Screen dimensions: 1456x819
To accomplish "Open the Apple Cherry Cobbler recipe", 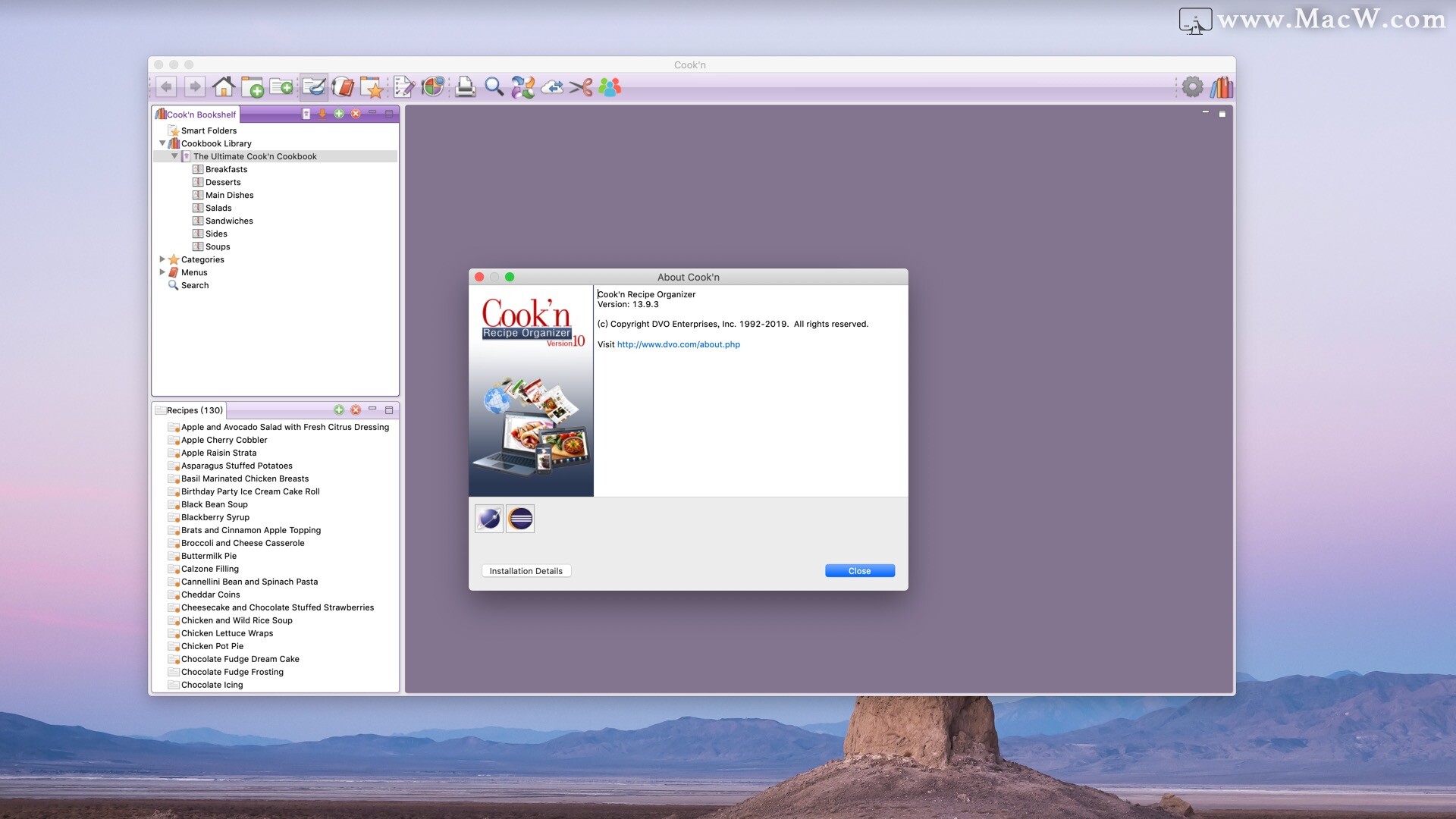I will (x=224, y=440).
